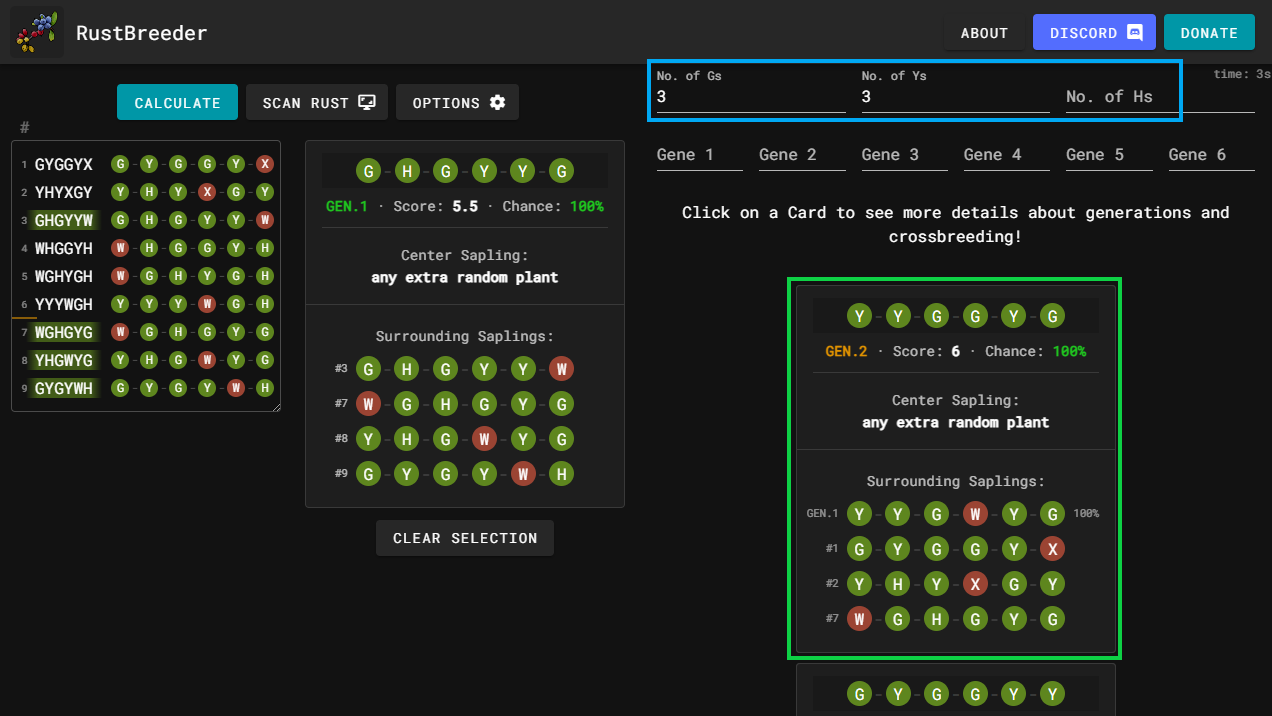Click the Gene 2 input field
Screen dimensions: 1272x716
802,155
